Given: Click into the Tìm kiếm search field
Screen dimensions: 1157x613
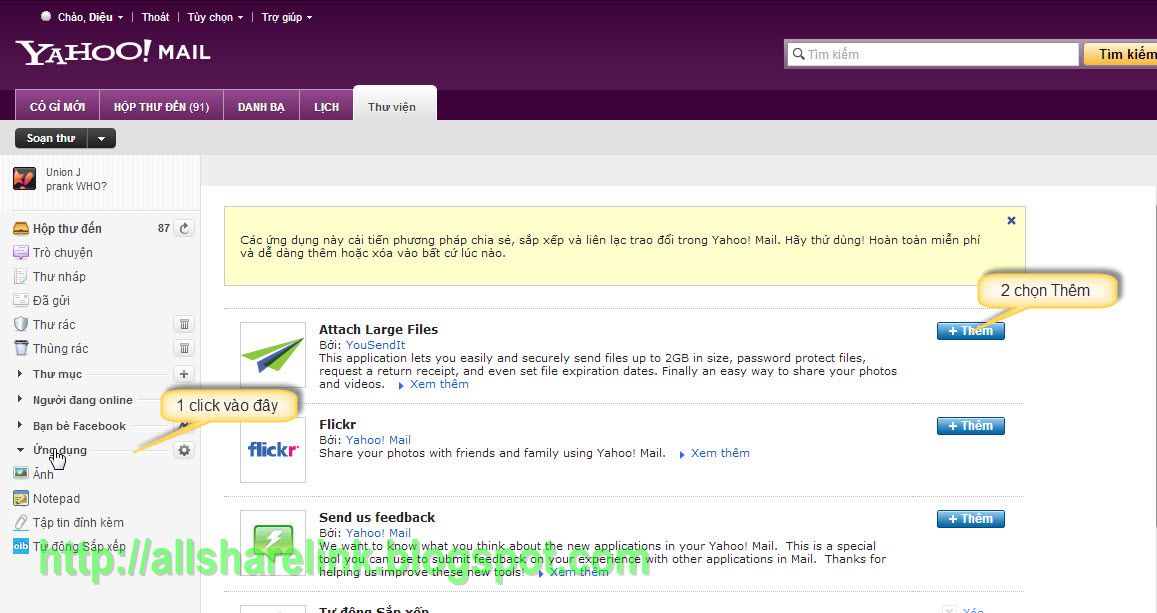Looking at the screenshot, I should [x=933, y=54].
